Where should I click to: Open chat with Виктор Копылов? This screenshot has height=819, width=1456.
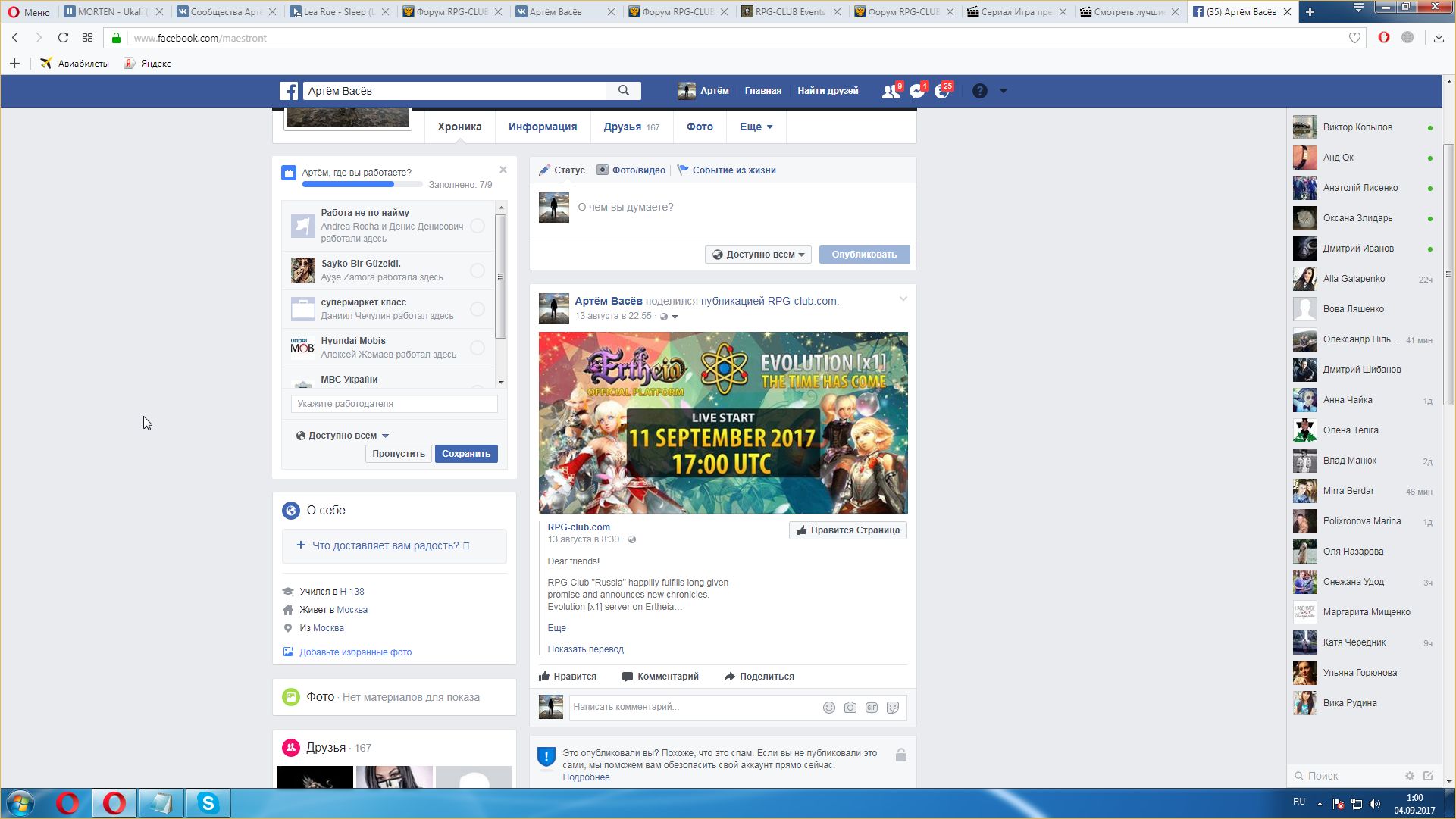[x=1363, y=127]
